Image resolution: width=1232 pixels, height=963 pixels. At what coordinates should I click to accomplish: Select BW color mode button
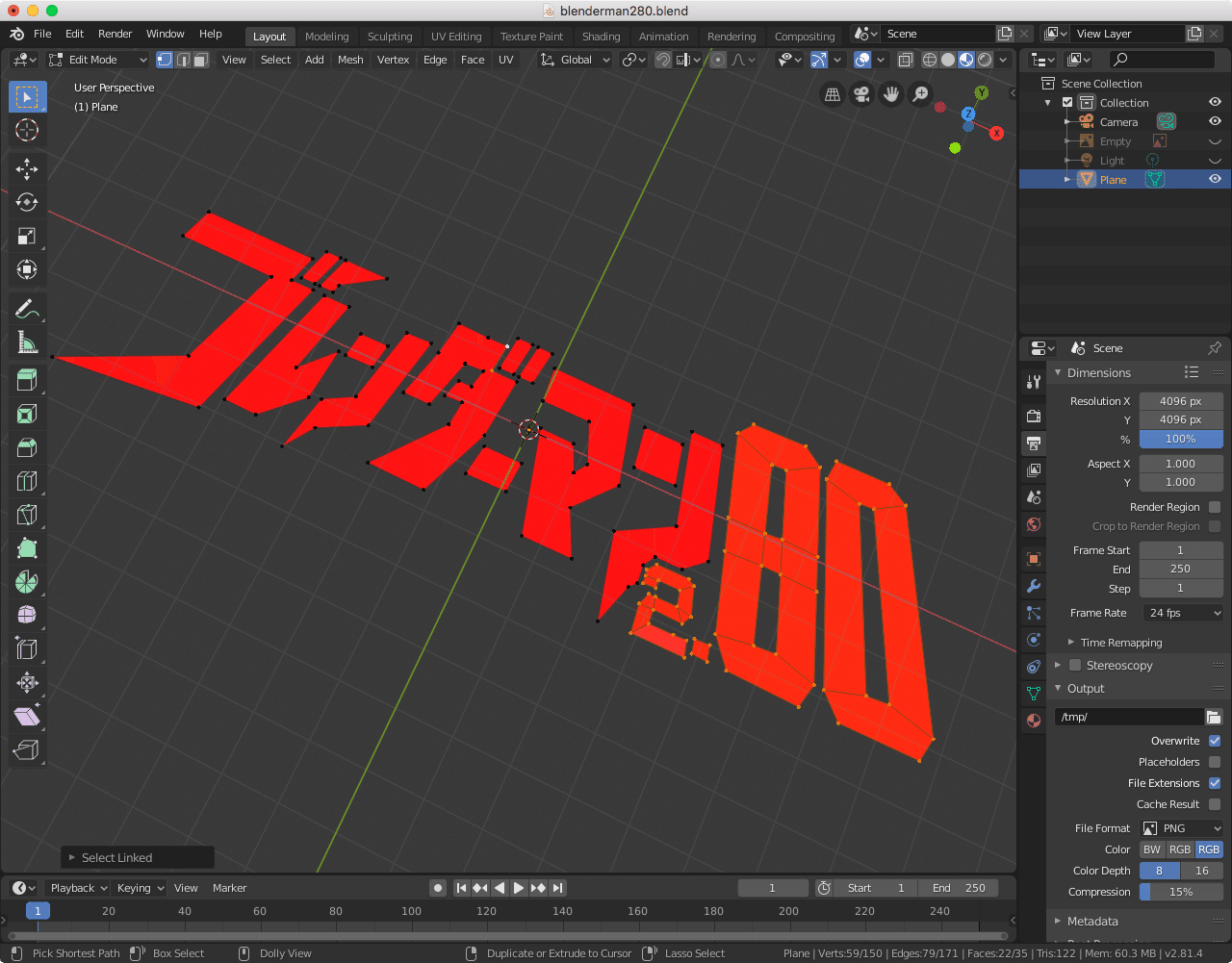1152,849
